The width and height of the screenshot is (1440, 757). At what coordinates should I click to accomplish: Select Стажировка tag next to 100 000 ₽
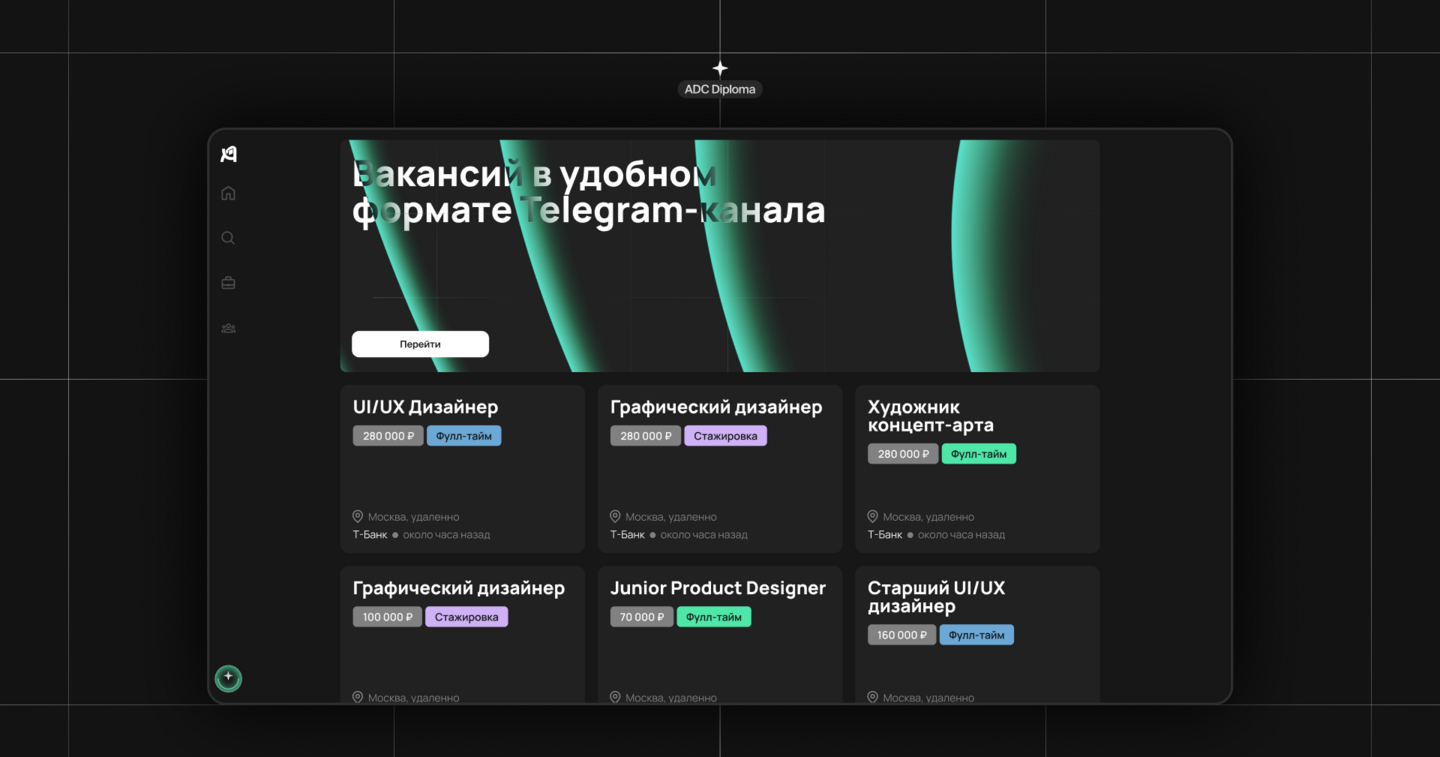pyautogui.click(x=466, y=617)
